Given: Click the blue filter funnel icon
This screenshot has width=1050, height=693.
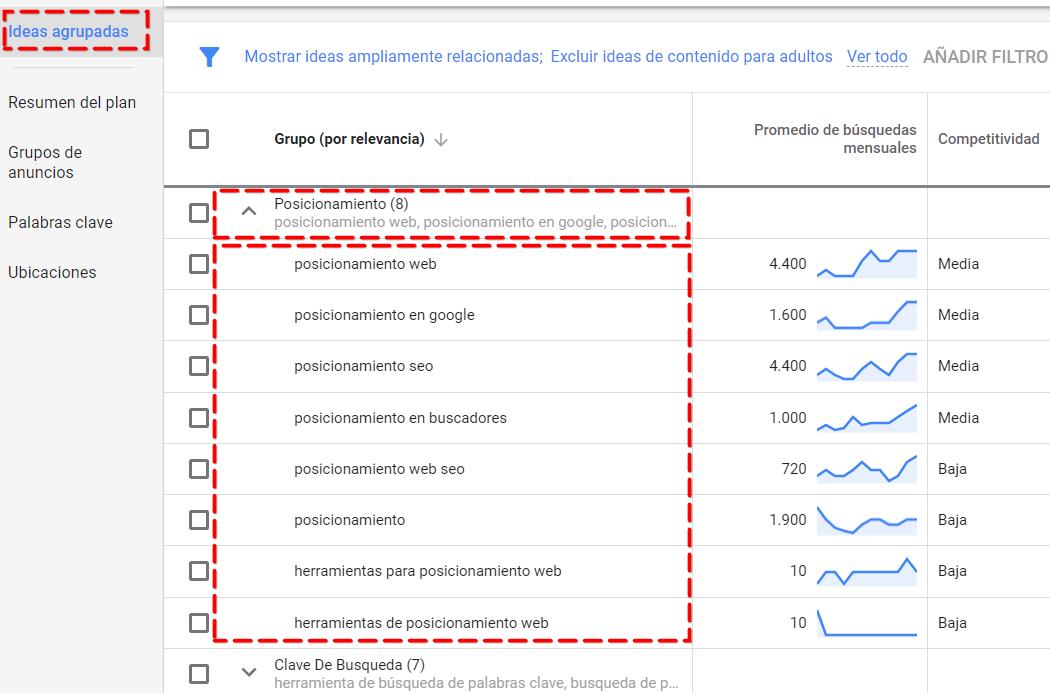Looking at the screenshot, I should (x=209, y=57).
